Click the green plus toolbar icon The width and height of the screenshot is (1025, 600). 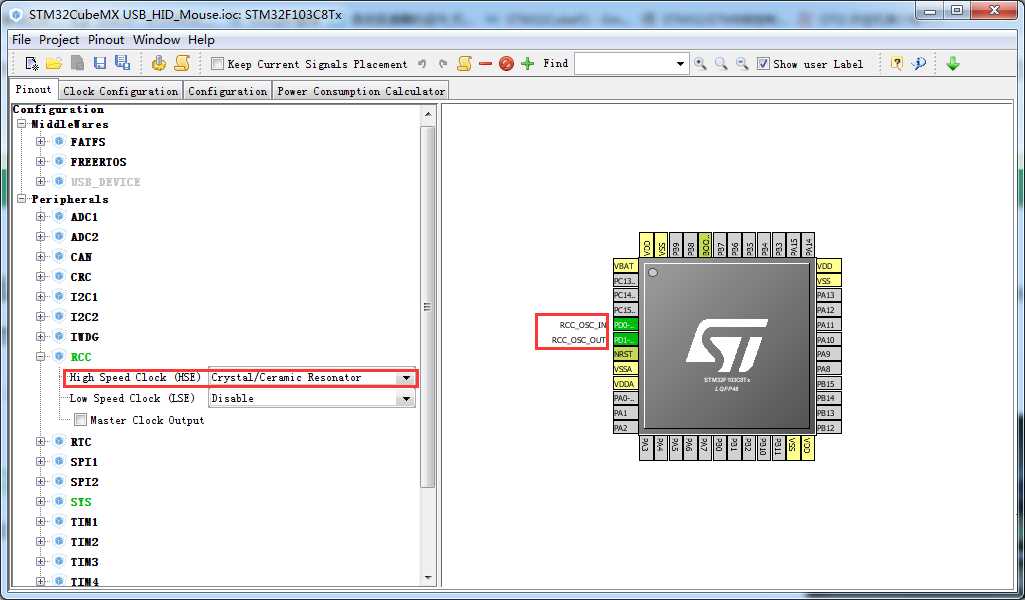(x=528, y=63)
